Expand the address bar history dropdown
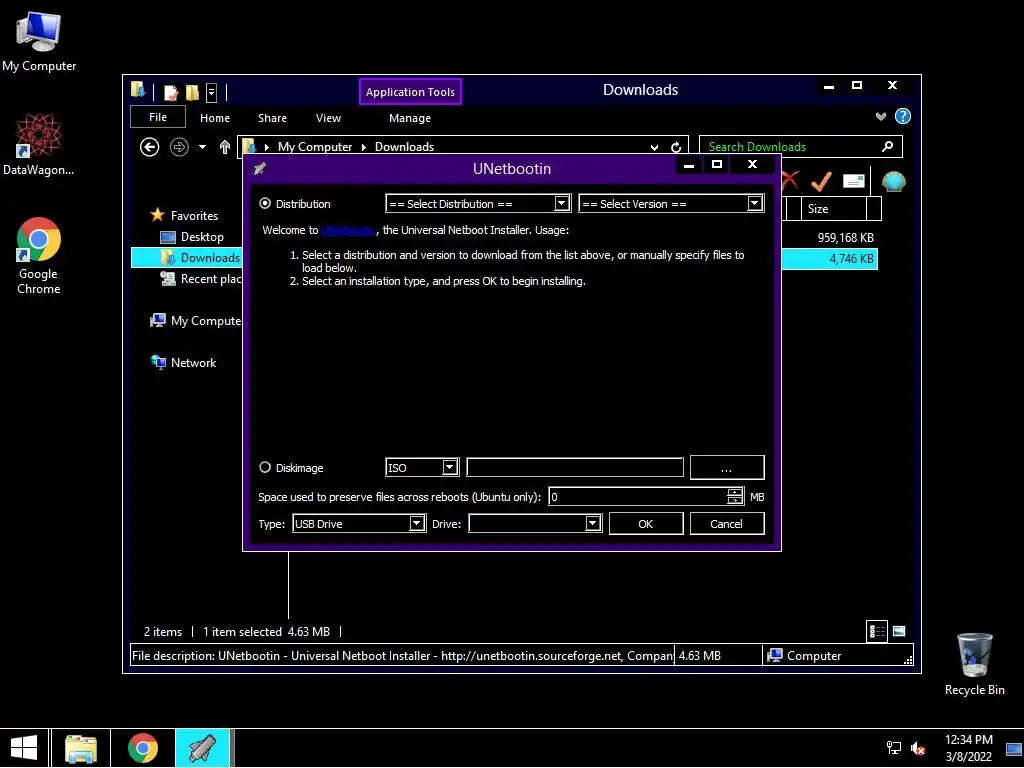 (654, 148)
